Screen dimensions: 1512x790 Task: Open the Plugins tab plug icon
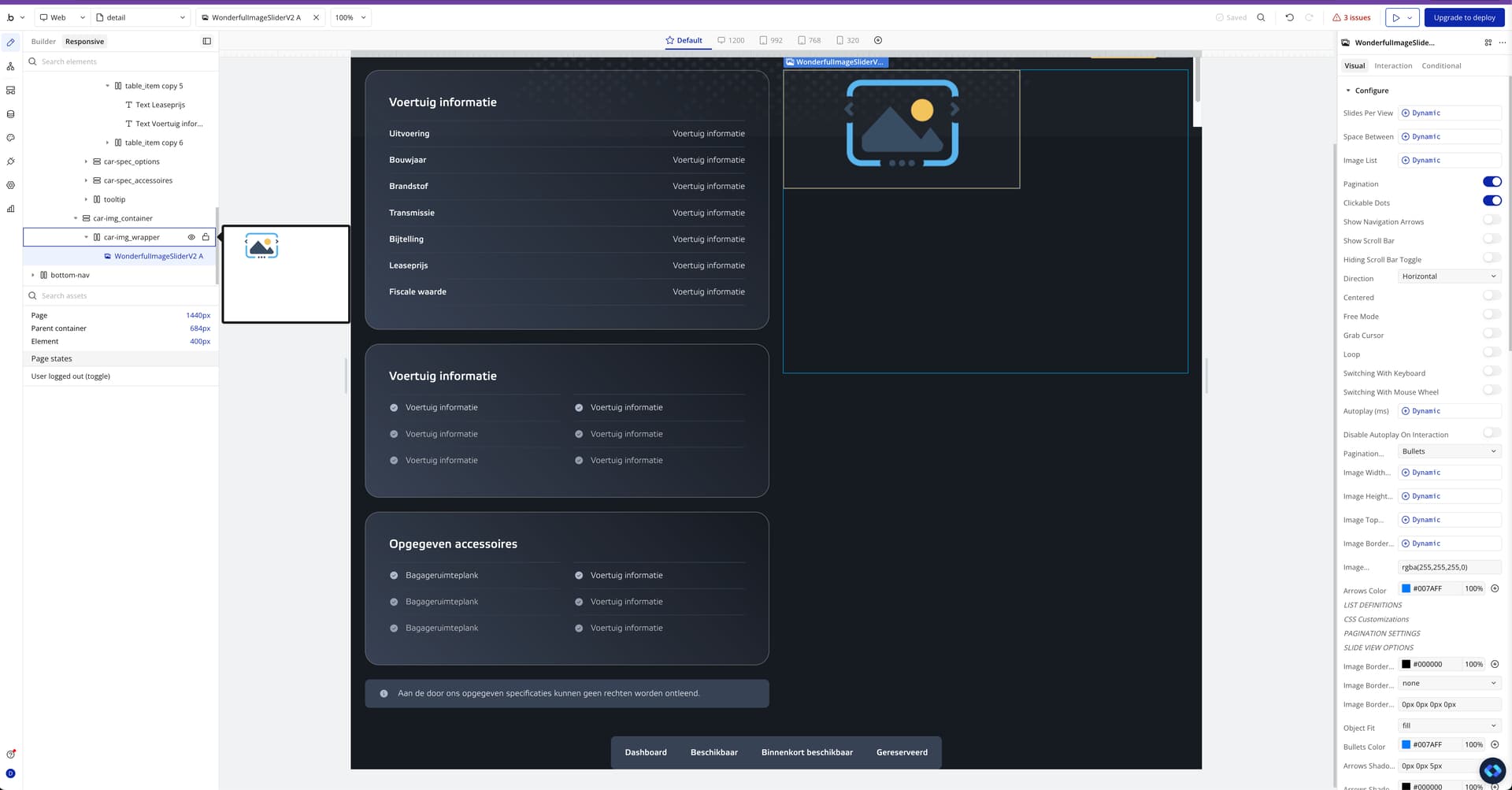point(10,161)
